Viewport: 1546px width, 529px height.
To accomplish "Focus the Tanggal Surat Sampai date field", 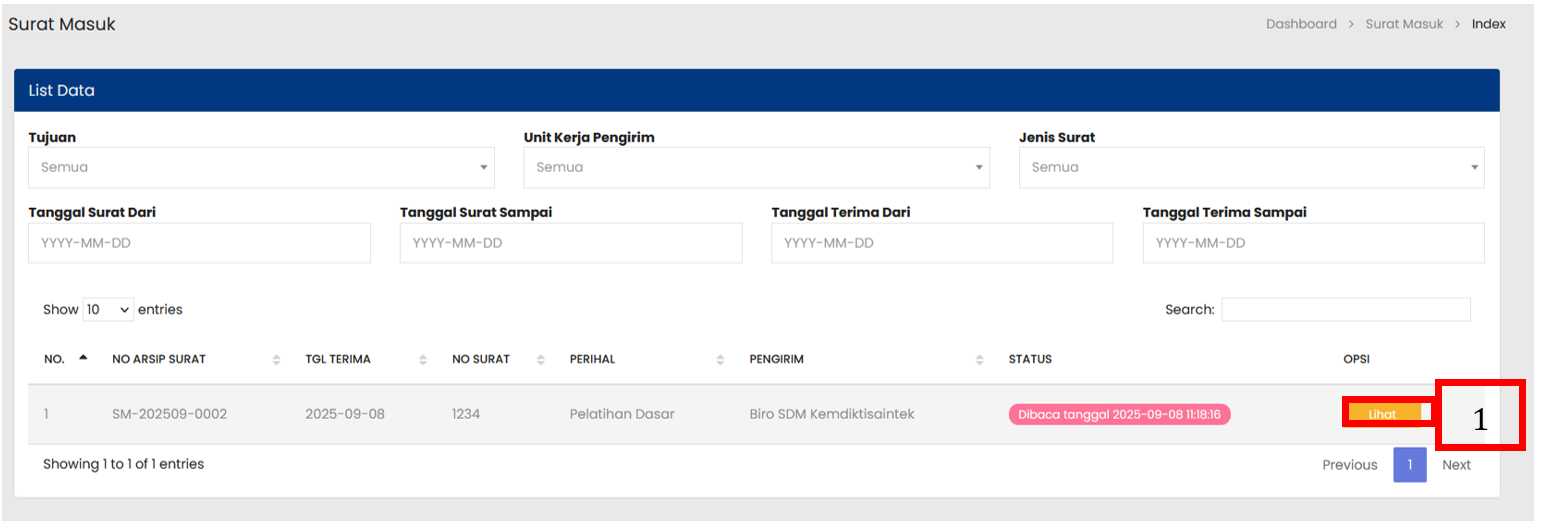I will pyautogui.click(x=571, y=243).
